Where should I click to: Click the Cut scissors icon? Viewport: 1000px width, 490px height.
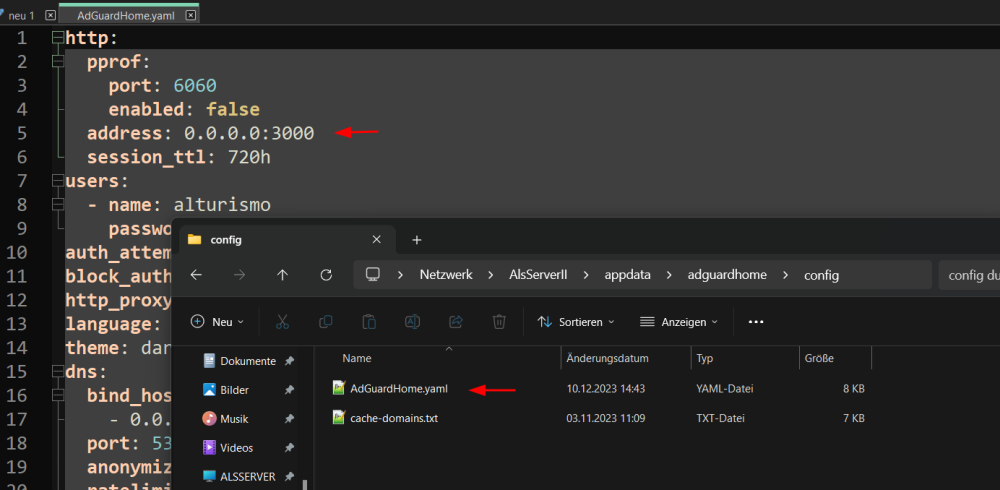coord(283,322)
